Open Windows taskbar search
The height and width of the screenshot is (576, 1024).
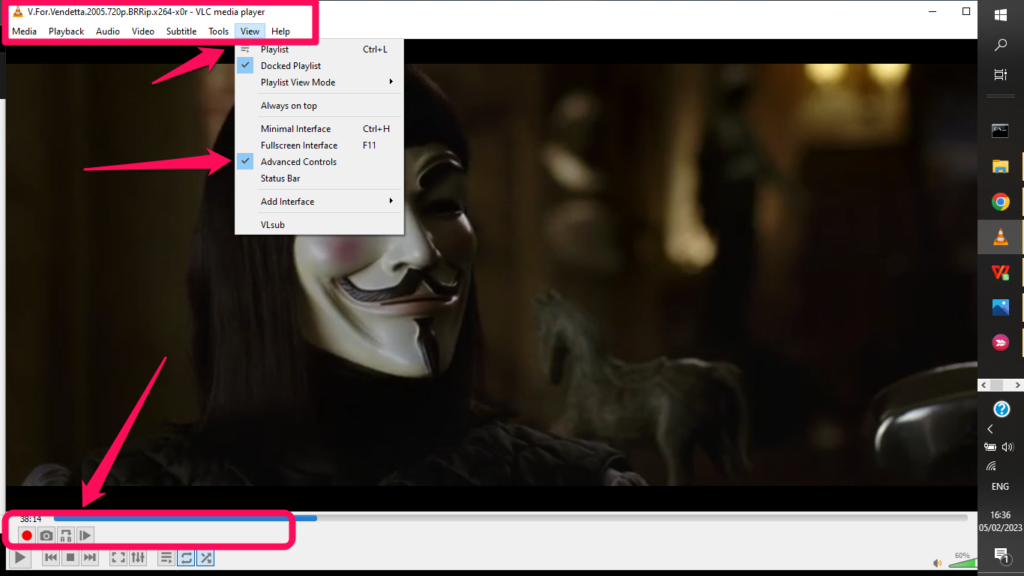1000,44
